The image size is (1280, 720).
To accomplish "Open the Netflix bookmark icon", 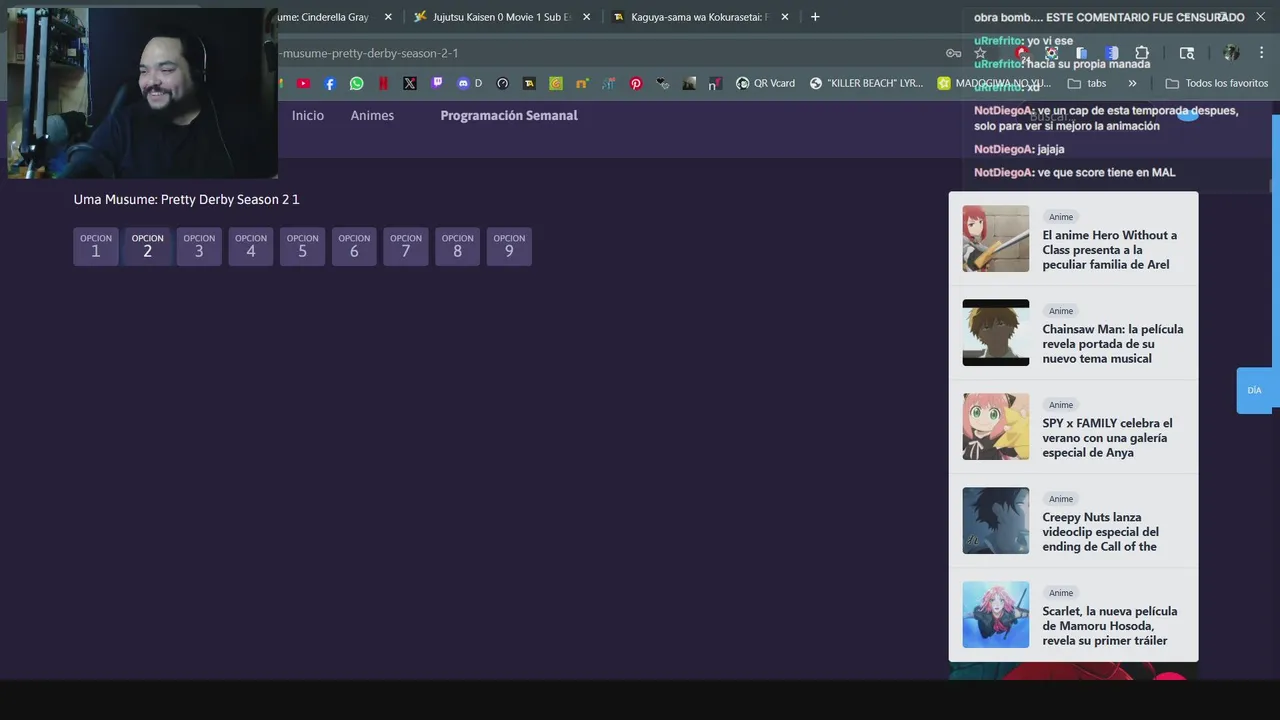I will pyautogui.click(x=383, y=84).
